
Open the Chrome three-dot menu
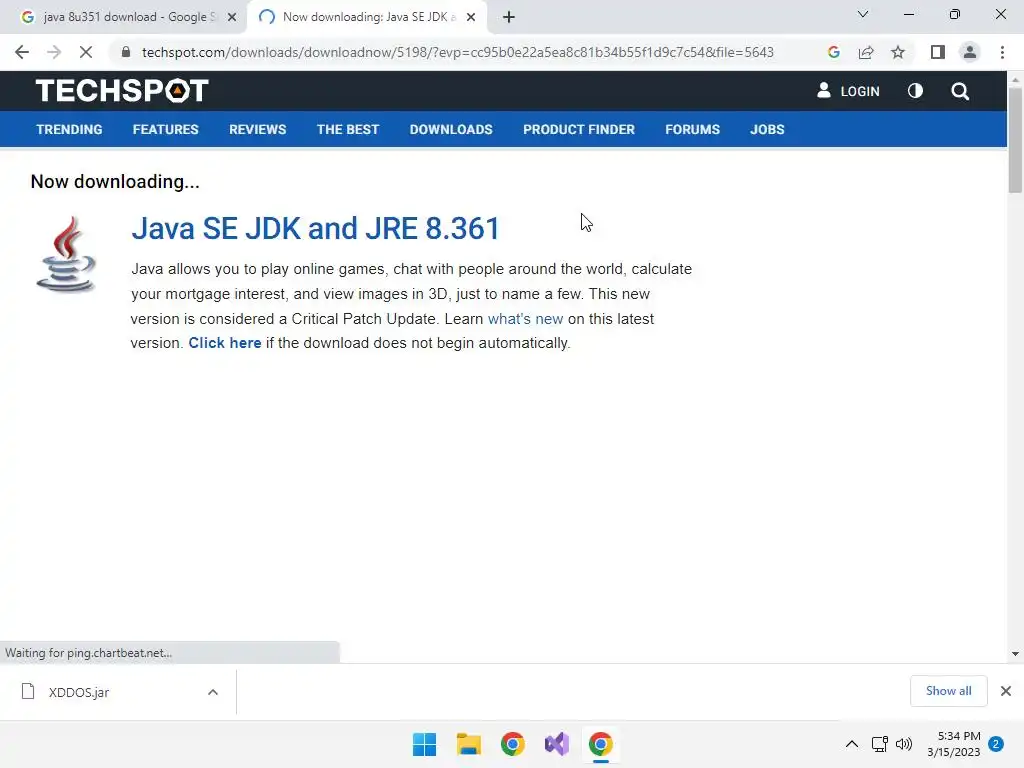point(1002,52)
